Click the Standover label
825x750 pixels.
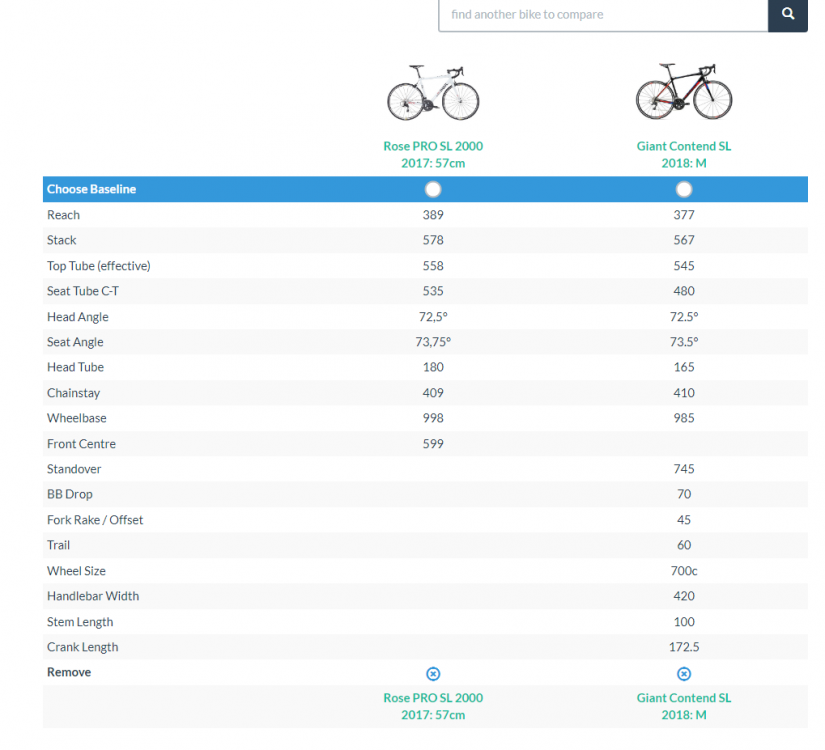pyautogui.click(x=74, y=469)
